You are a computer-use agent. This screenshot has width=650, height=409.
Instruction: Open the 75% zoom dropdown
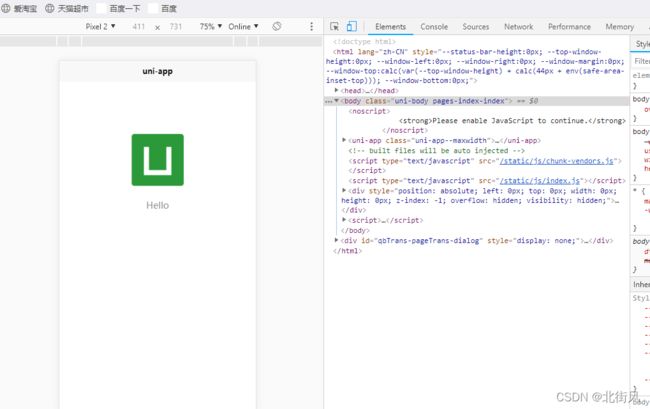point(211,27)
